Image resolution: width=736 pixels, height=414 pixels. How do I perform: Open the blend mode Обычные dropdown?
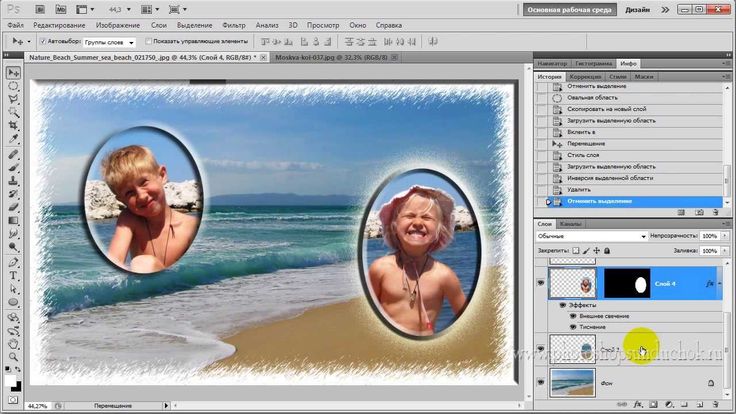coord(590,236)
